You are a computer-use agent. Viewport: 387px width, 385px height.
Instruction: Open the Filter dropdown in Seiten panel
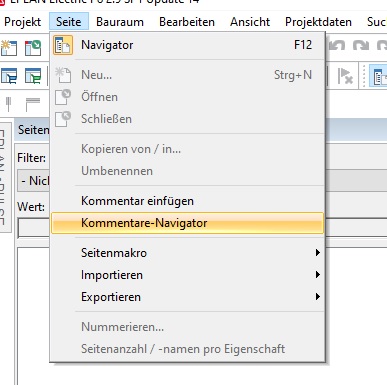pyautogui.click(x=33, y=181)
